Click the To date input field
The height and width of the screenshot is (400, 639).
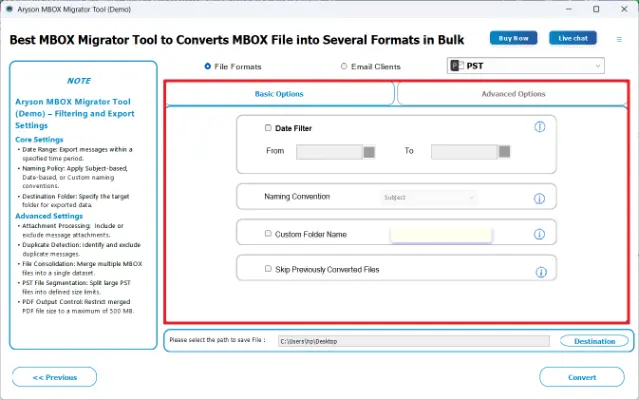[x=464, y=152]
